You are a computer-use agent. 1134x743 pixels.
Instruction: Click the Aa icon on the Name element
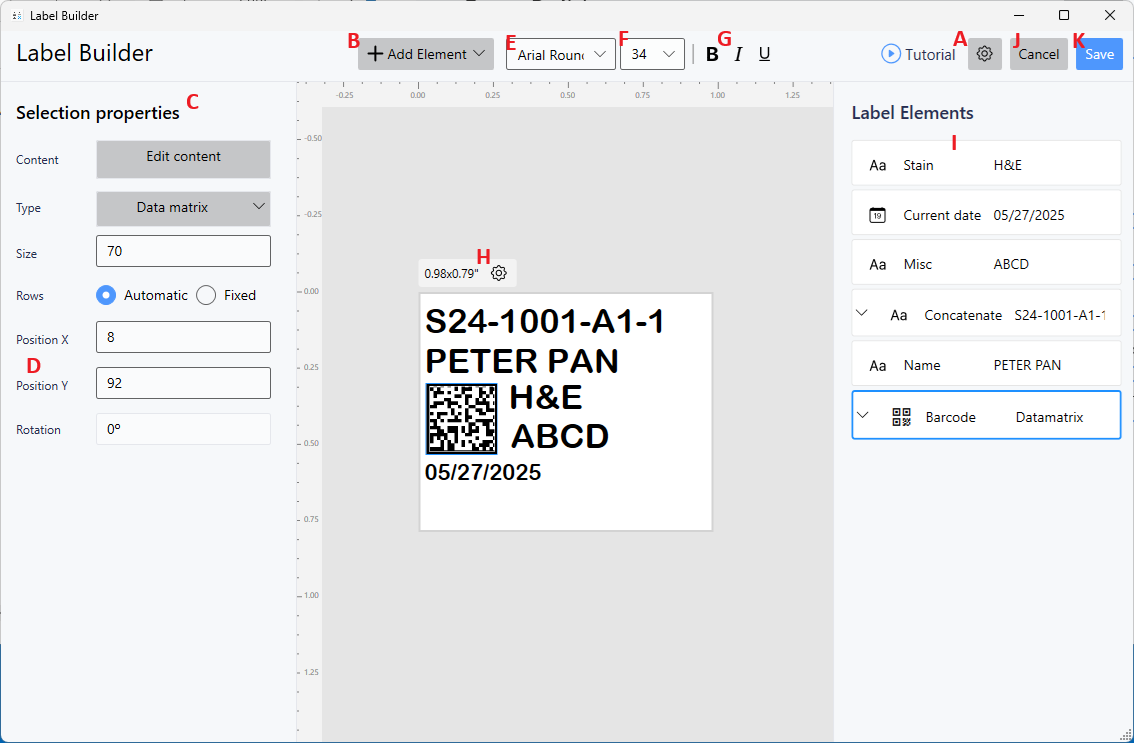pyautogui.click(x=877, y=364)
